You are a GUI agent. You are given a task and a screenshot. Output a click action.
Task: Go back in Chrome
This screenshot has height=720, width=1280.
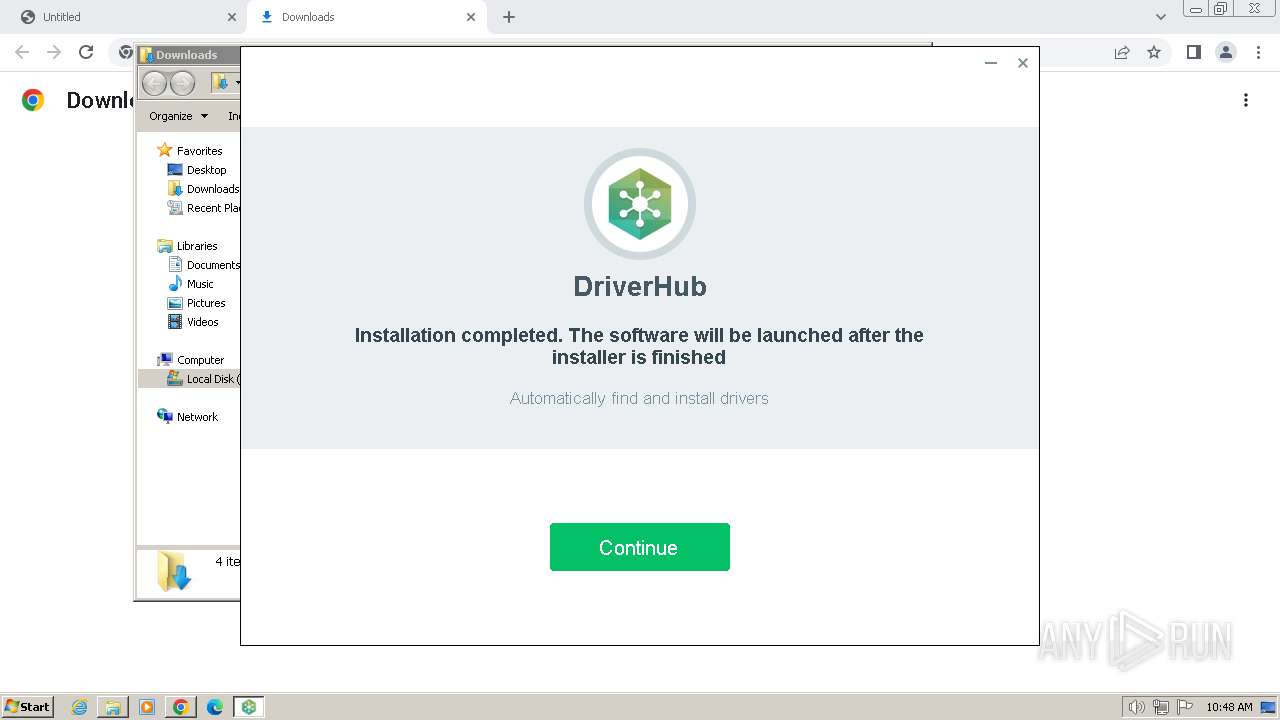22,52
